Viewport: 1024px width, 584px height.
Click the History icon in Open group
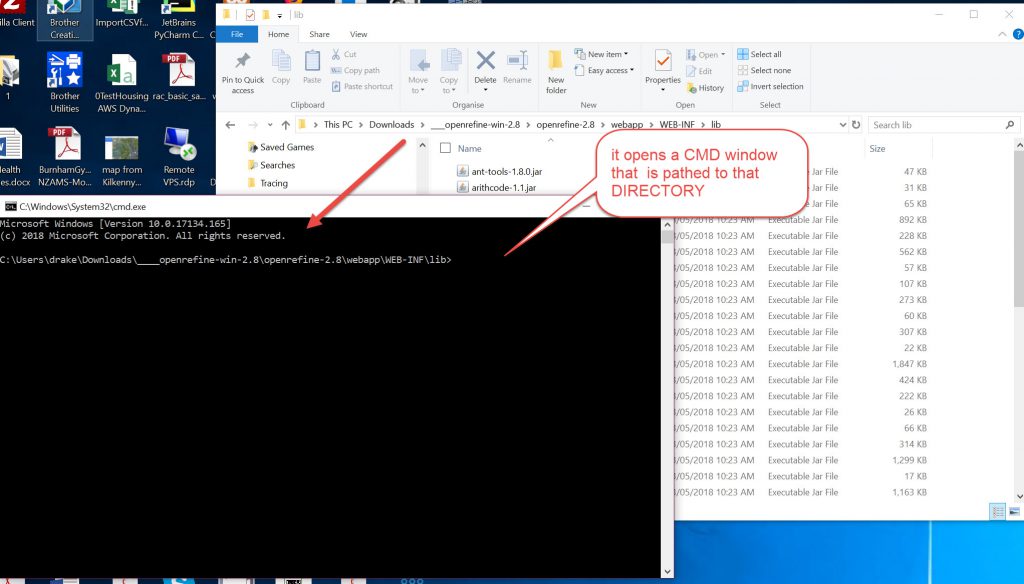point(705,88)
